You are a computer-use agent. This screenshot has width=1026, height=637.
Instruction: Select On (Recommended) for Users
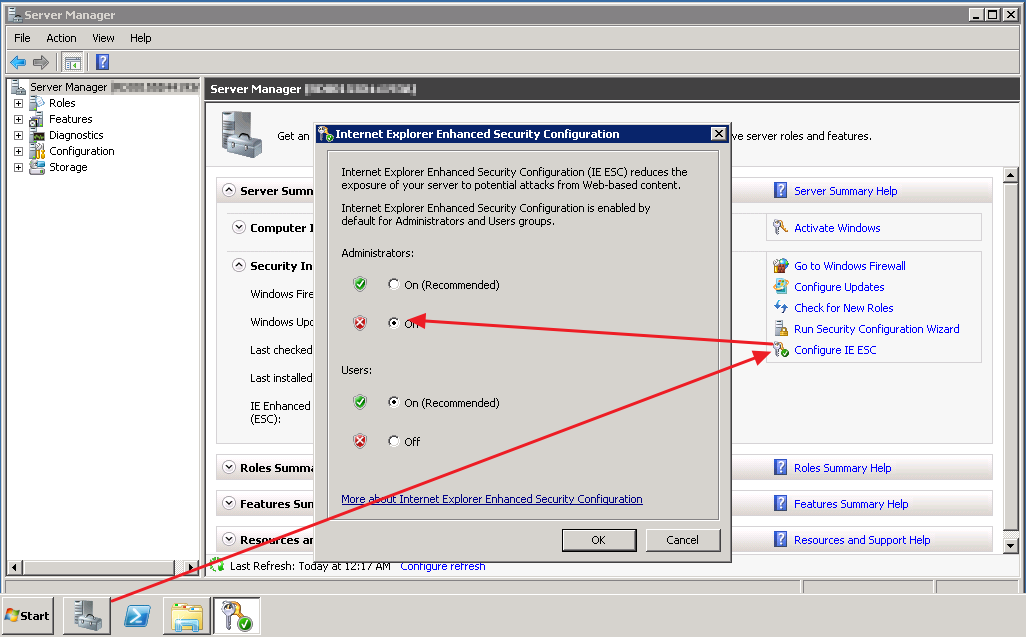coord(393,402)
